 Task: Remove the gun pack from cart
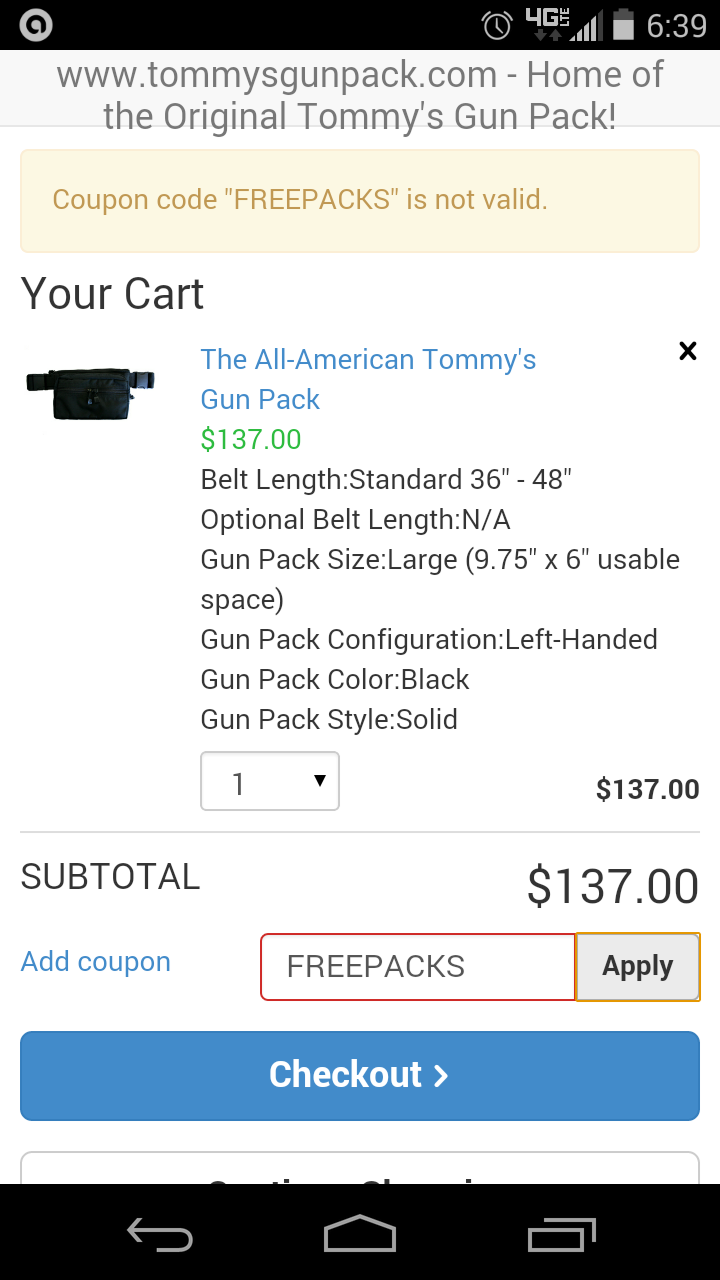point(687,351)
